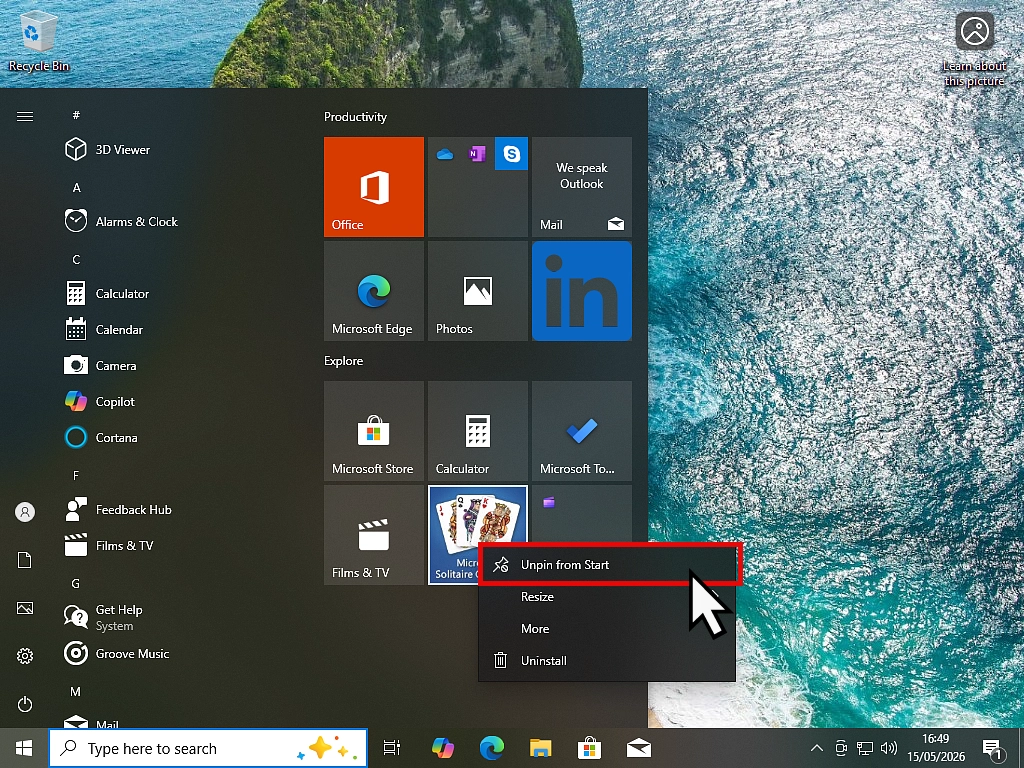Screen dimensions: 1024x768
Task: Open Task View on the taskbar
Action: pos(392,748)
